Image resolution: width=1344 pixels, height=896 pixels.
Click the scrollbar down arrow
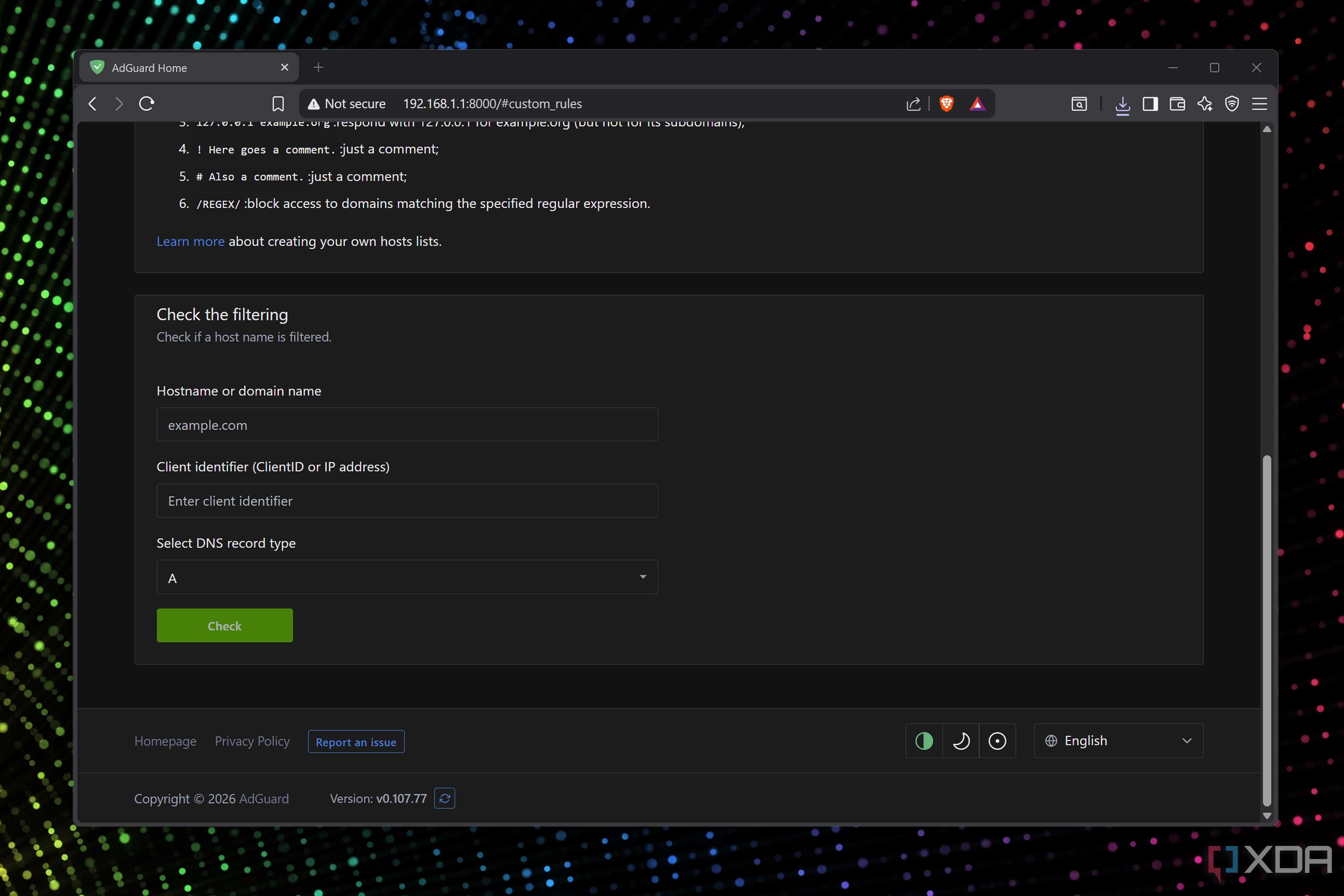click(x=1267, y=815)
